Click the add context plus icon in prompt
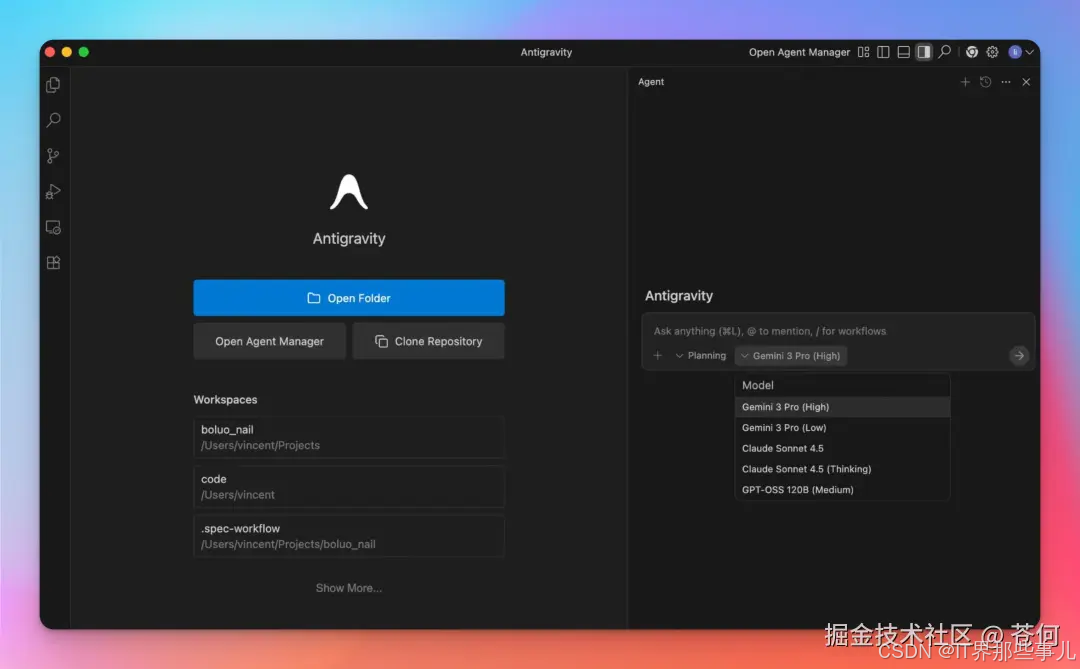The image size is (1080, 669). pyautogui.click(x=658, y=356)
